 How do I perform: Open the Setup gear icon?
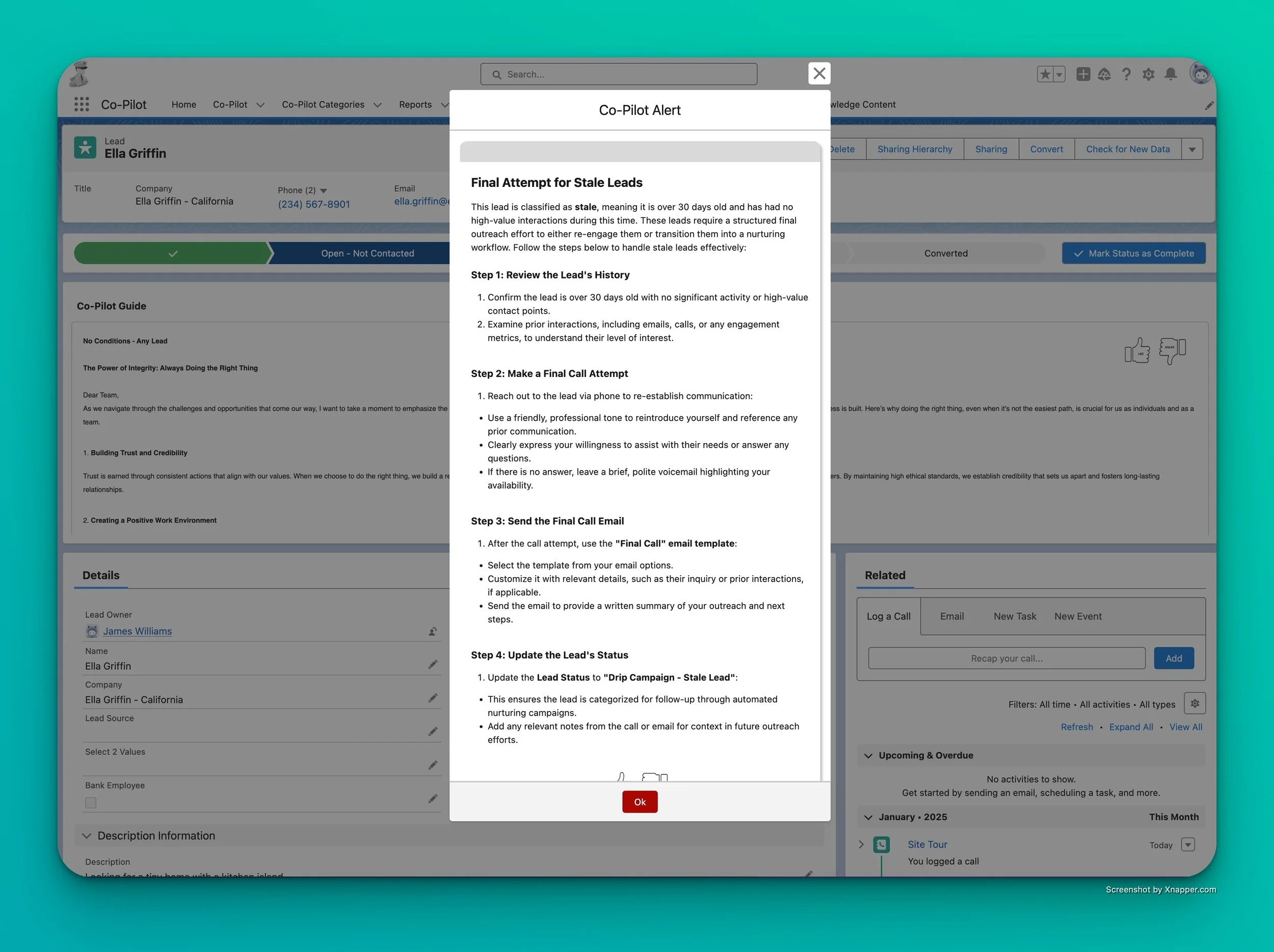click(x=1149, y=74)
